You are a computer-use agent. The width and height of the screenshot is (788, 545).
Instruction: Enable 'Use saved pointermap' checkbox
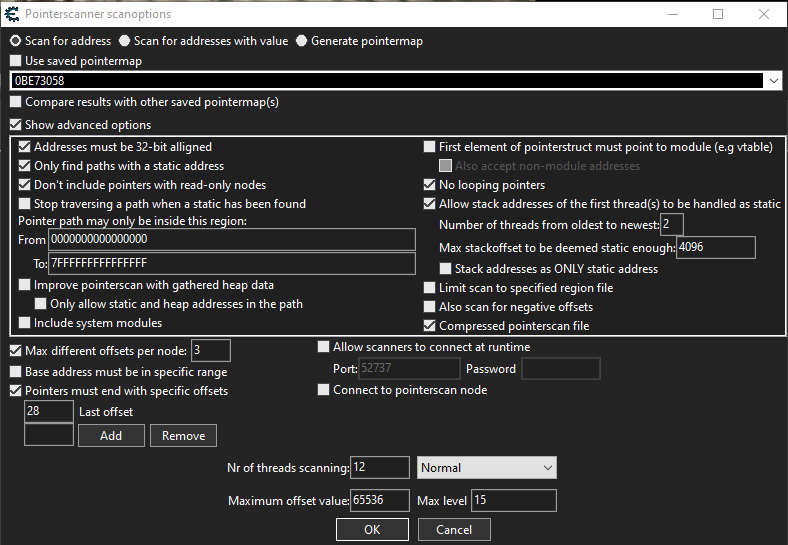pos(15,61)
